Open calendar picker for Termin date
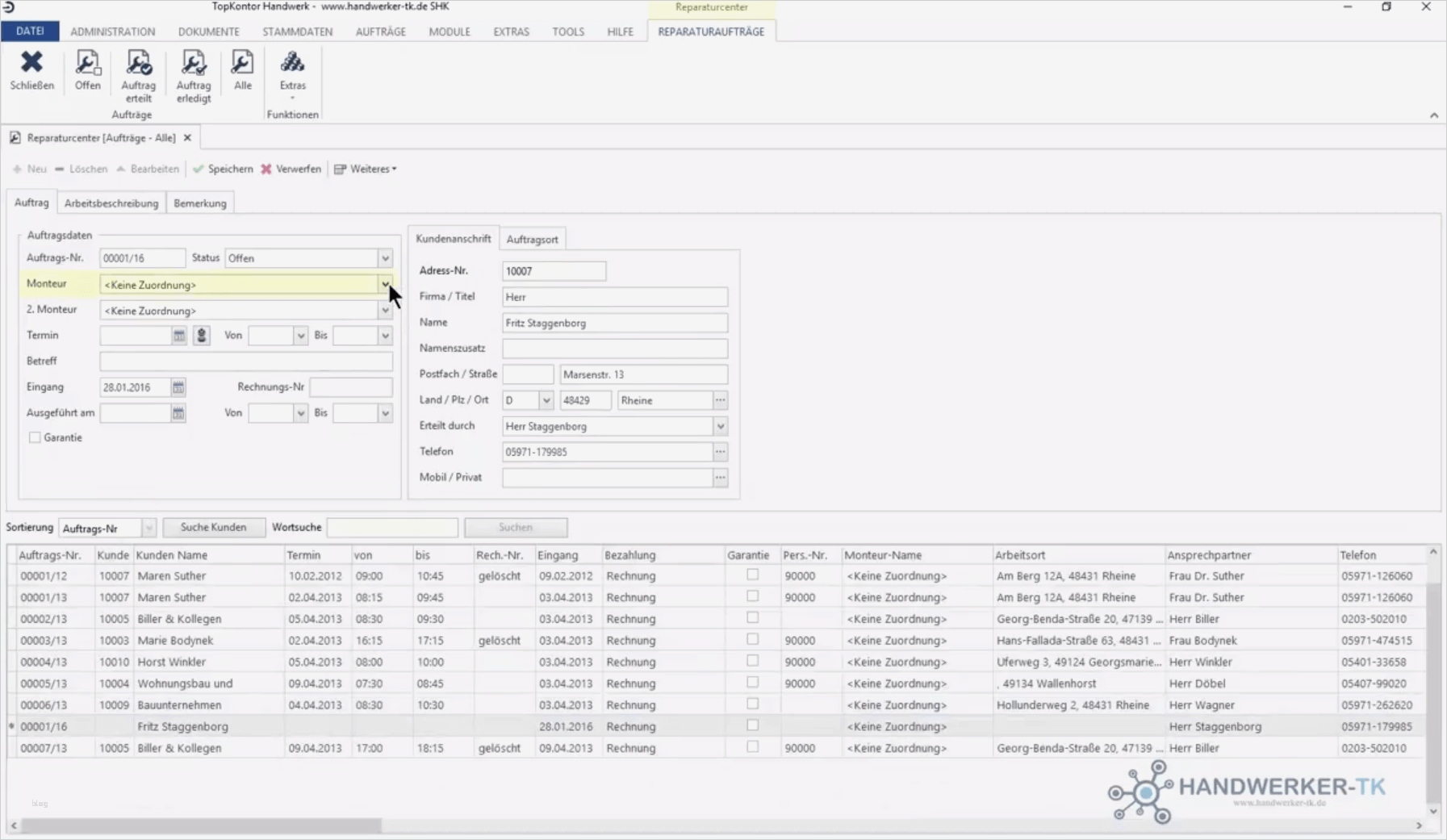This screenshot has height=840, width=1447. click(179, 336)
